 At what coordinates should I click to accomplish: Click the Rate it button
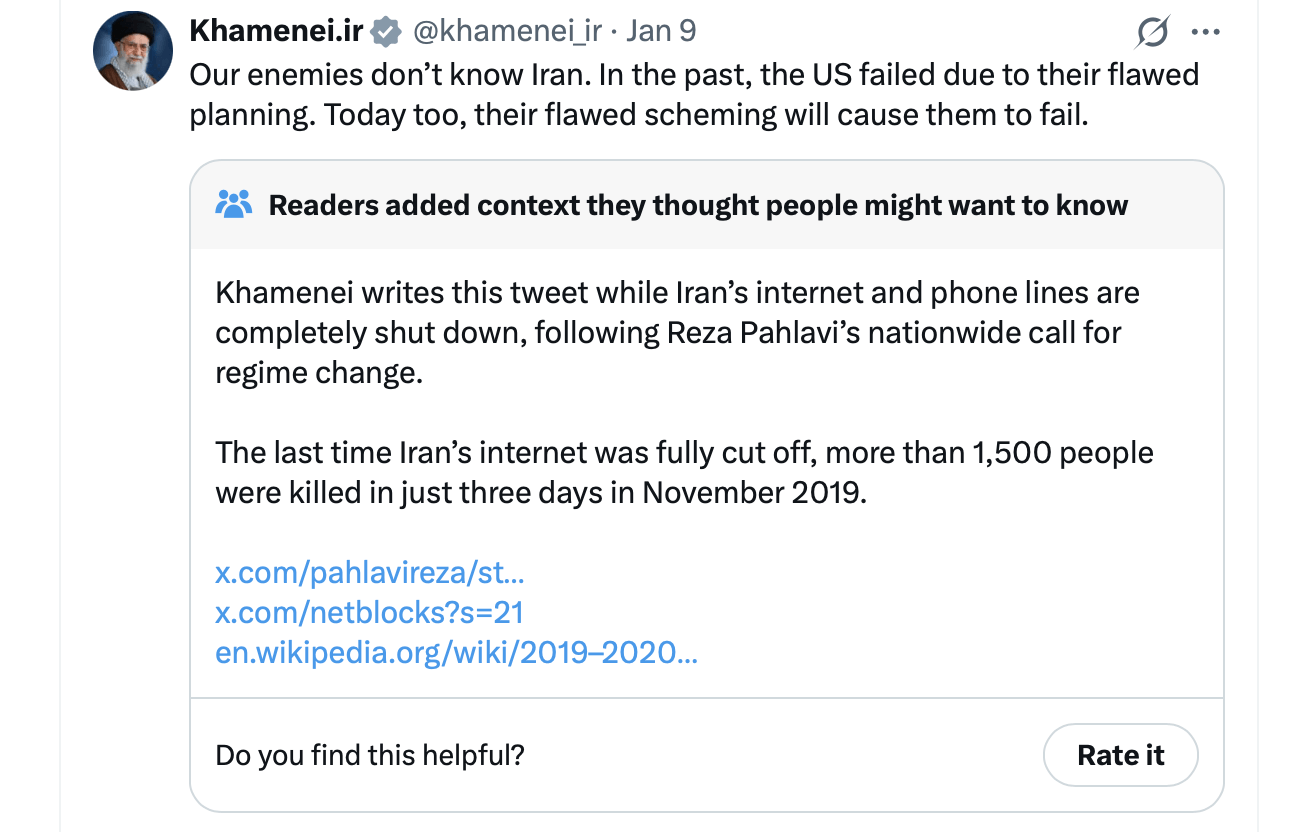pyautogui.click(x=1120, y=755)
